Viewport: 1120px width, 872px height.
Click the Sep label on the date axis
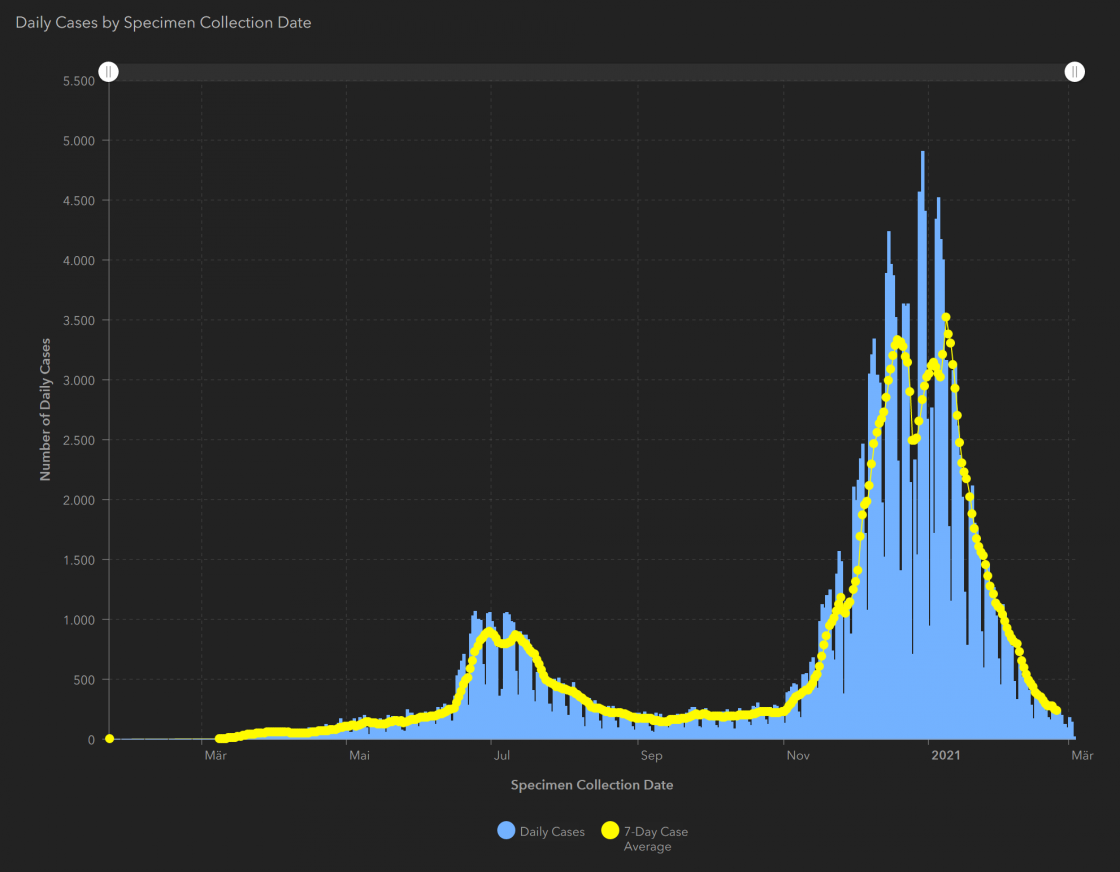click(651, 756)
